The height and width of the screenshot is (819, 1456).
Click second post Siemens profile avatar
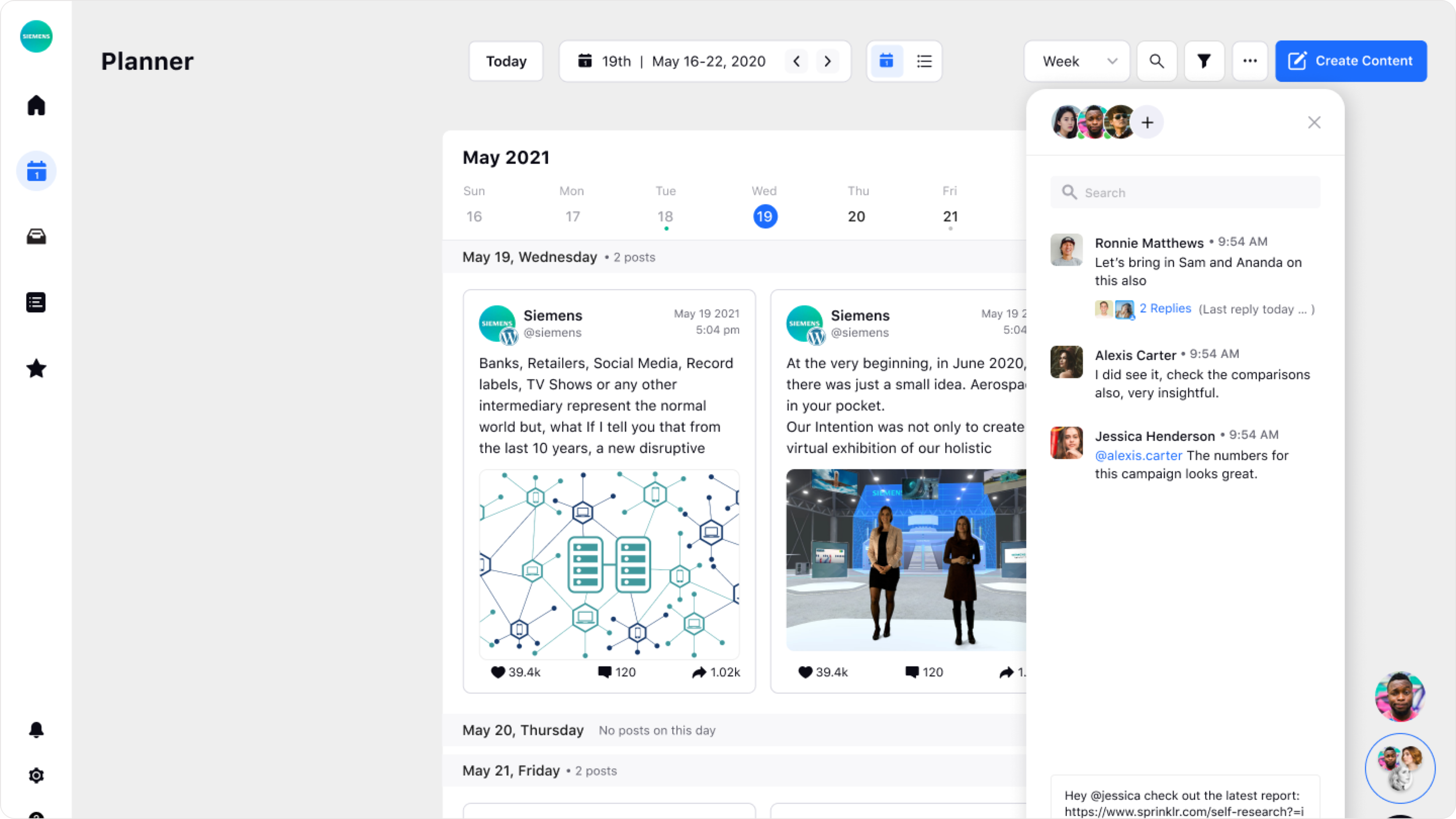click(805, 324)
